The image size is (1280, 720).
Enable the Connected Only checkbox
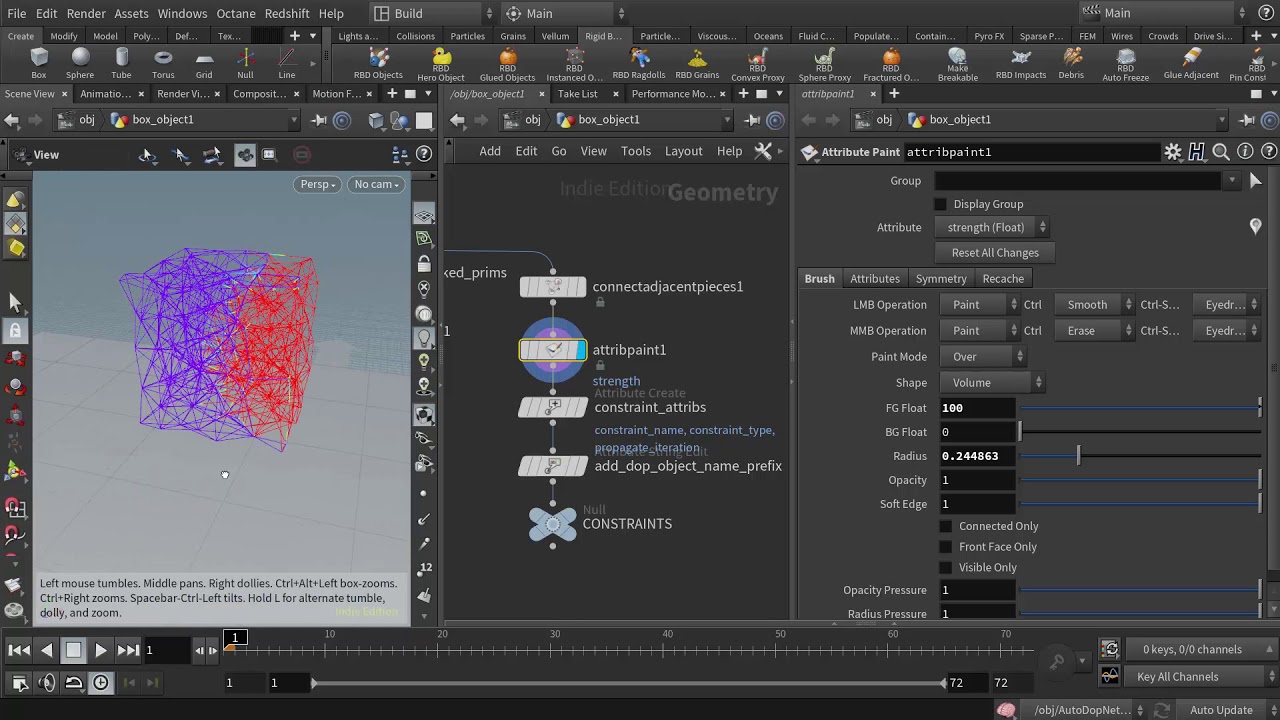pyautogui.click(x=946, y=526)
